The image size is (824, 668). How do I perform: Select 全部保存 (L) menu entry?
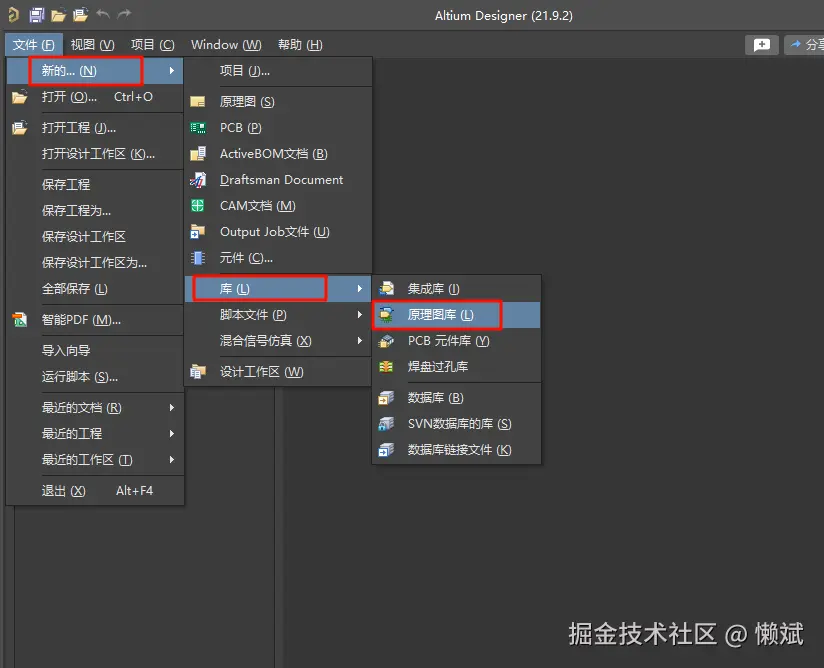click(95, 289)
